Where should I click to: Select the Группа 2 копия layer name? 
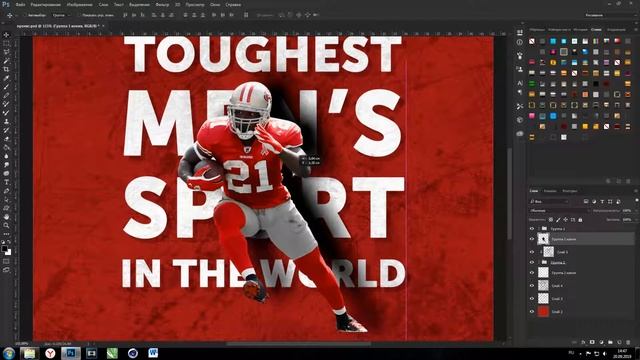pyautogui.click(x=564, y=273)
